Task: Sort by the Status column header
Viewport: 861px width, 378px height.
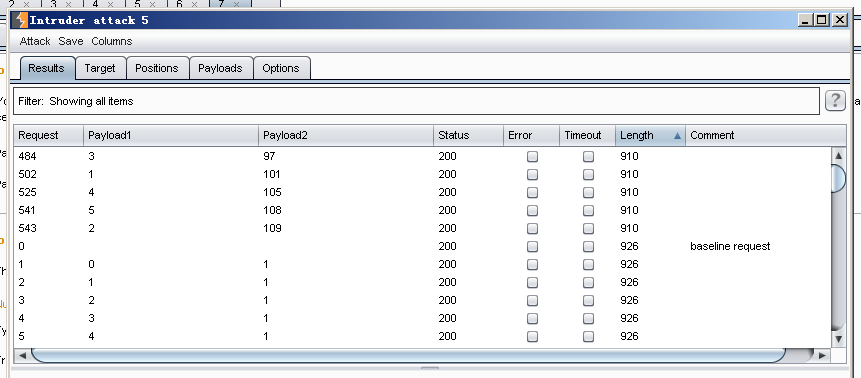Action: coord(468,135)
